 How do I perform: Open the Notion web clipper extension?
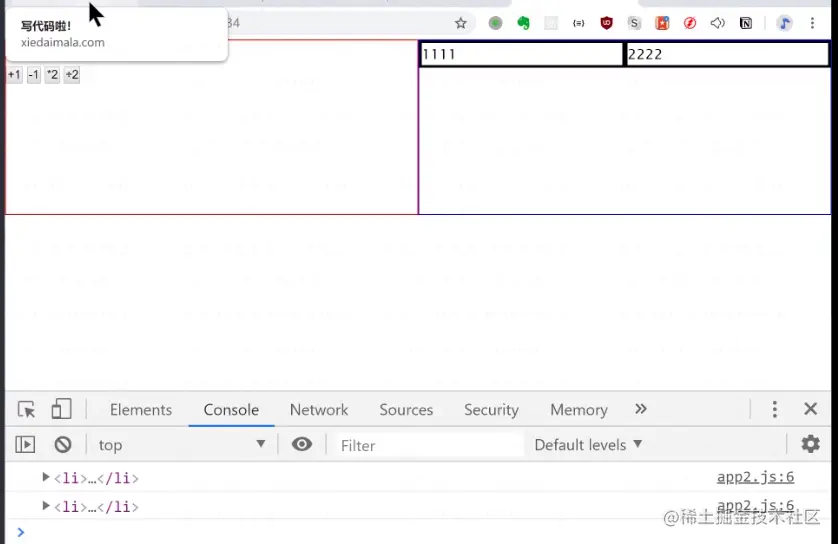pyautogui.click(x=746, y=23)
